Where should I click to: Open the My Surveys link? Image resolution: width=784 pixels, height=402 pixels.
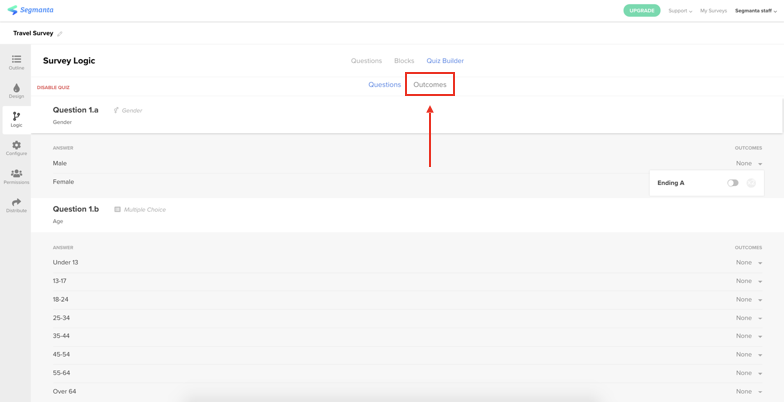coord(713,10)
